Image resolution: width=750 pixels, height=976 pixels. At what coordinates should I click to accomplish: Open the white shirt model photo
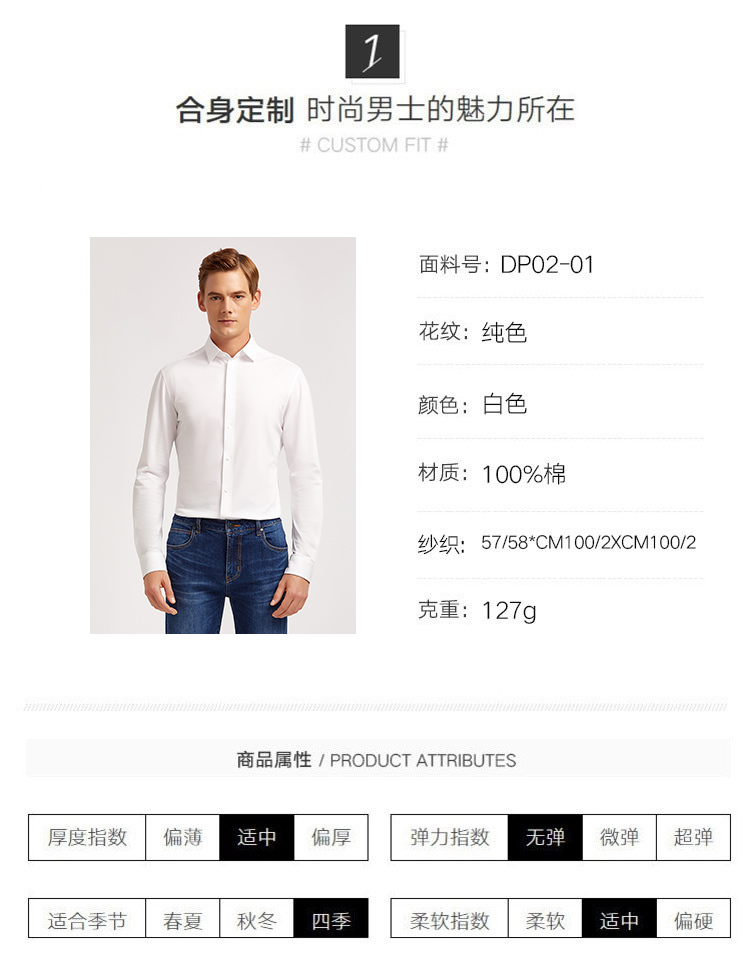(223, 435)
